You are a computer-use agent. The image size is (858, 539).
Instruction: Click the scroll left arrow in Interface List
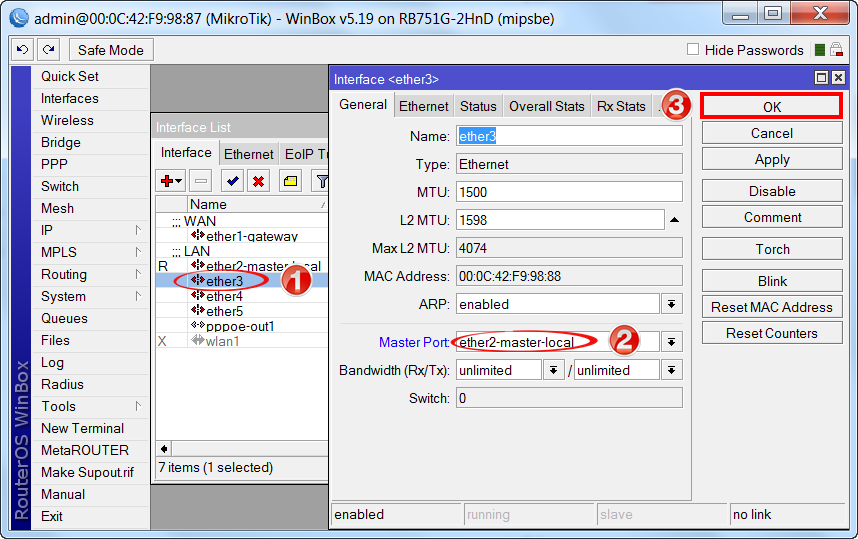(164, 449)
